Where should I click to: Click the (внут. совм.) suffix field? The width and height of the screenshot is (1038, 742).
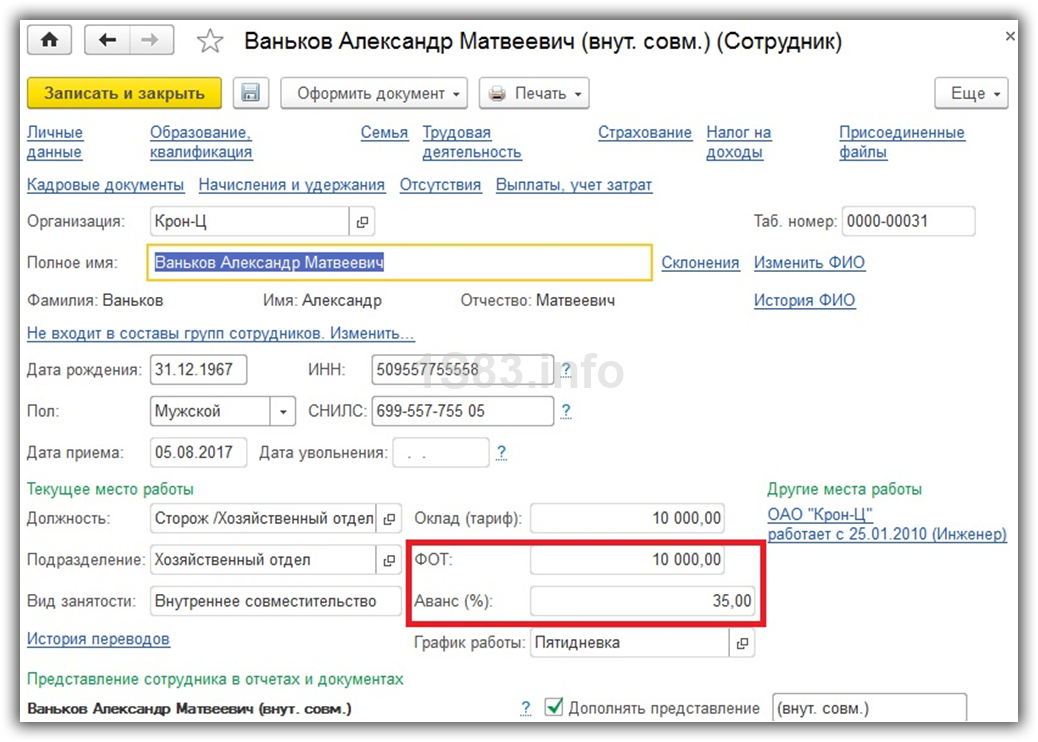tap(869, 708)
